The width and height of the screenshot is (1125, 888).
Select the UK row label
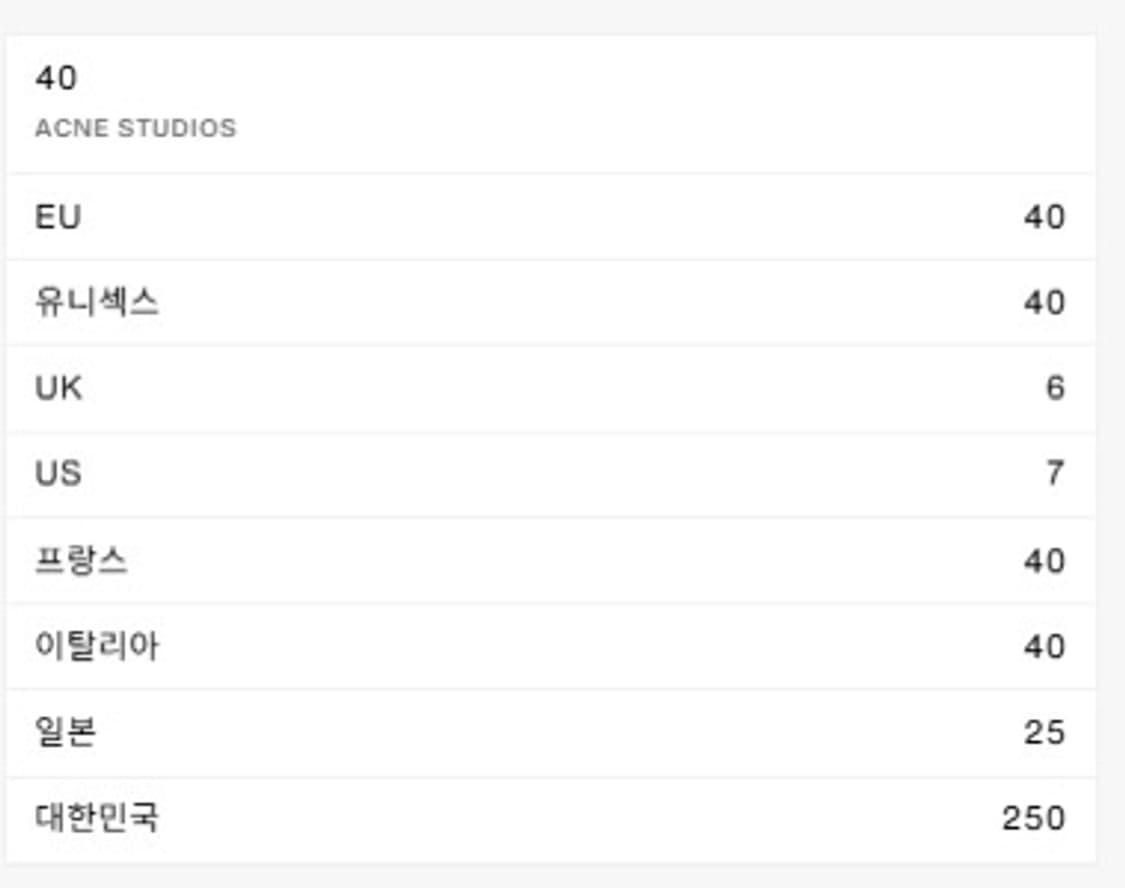[59, 388]
